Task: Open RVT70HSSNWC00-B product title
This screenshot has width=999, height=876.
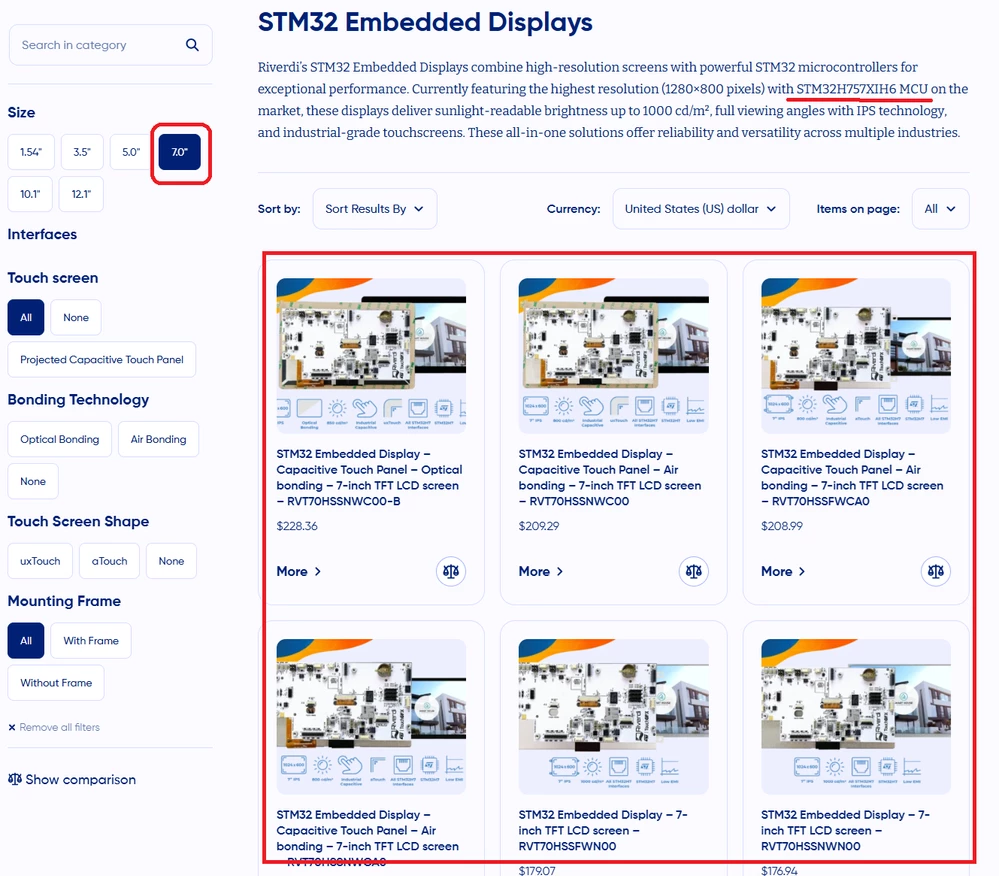Action: click(370, 477)
